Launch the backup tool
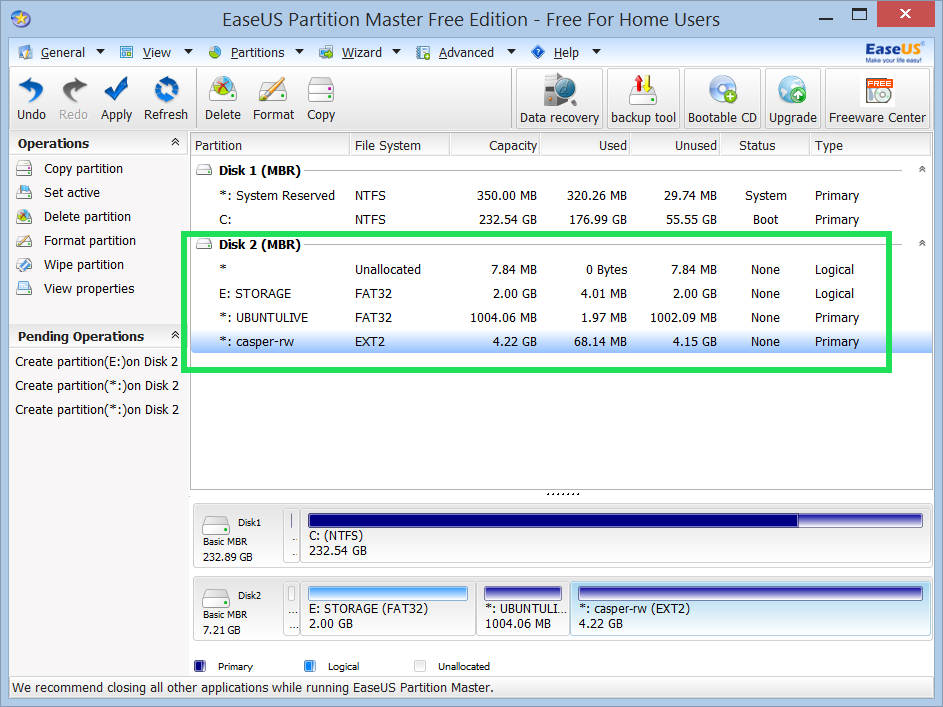Viewport: 943px width, 707px height. pyautogui.click(x=644, y=98)
